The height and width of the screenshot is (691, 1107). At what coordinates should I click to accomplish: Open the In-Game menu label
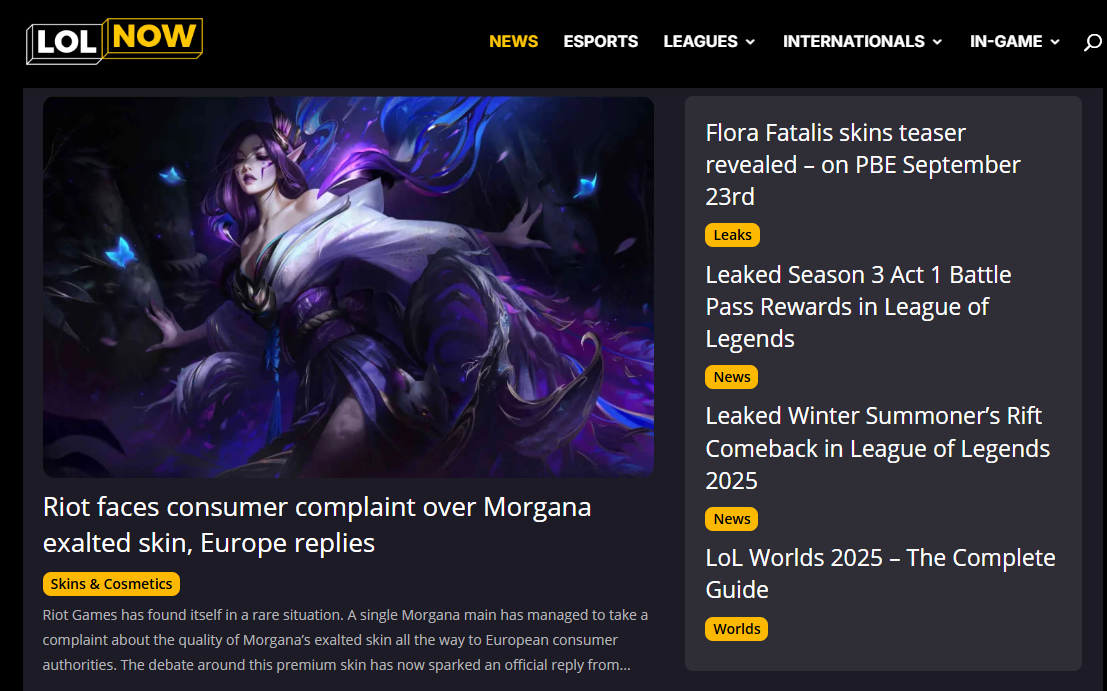1006,42
